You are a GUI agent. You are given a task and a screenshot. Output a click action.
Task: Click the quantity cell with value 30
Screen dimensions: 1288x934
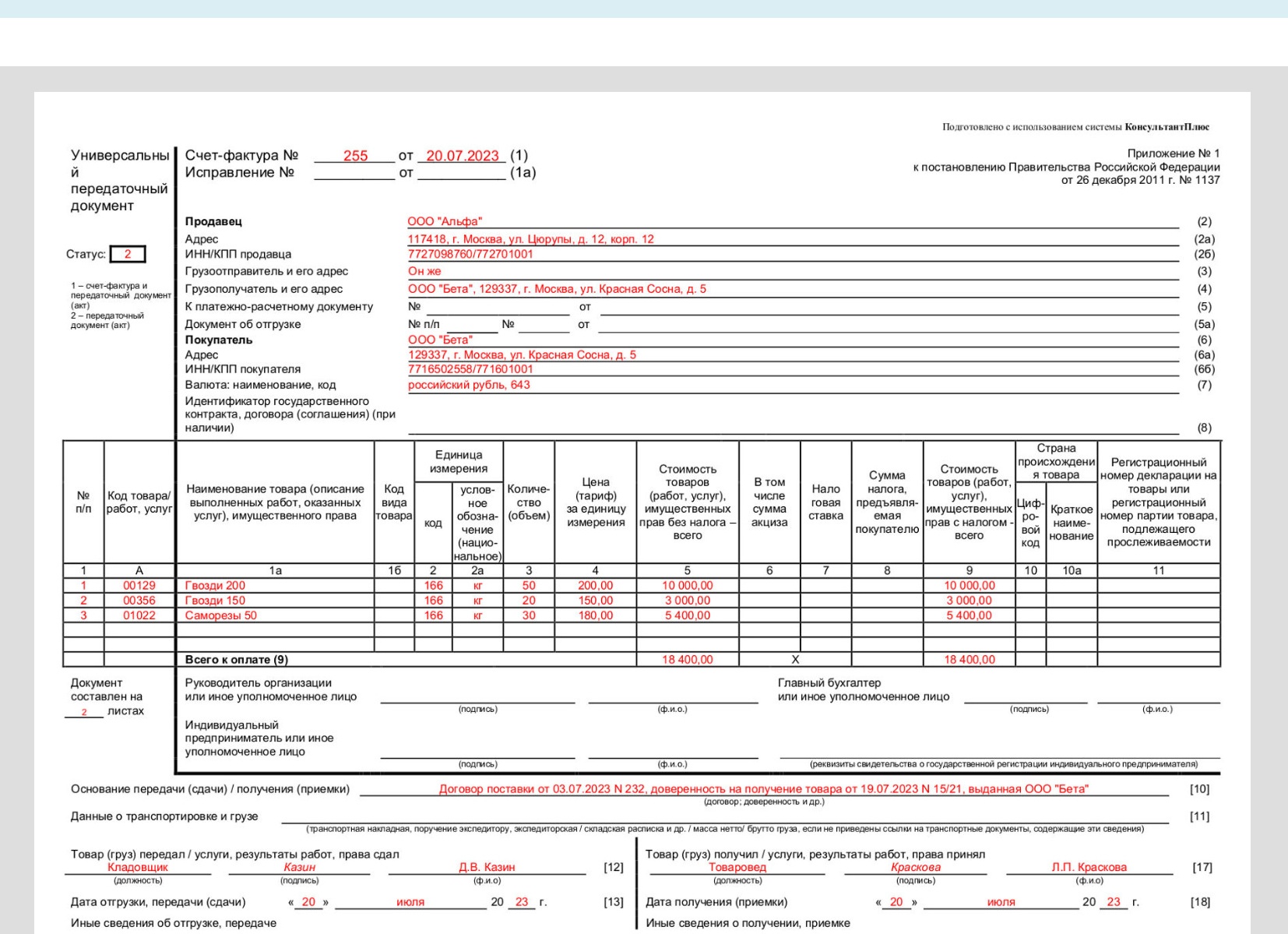click(x=529, y=615)
